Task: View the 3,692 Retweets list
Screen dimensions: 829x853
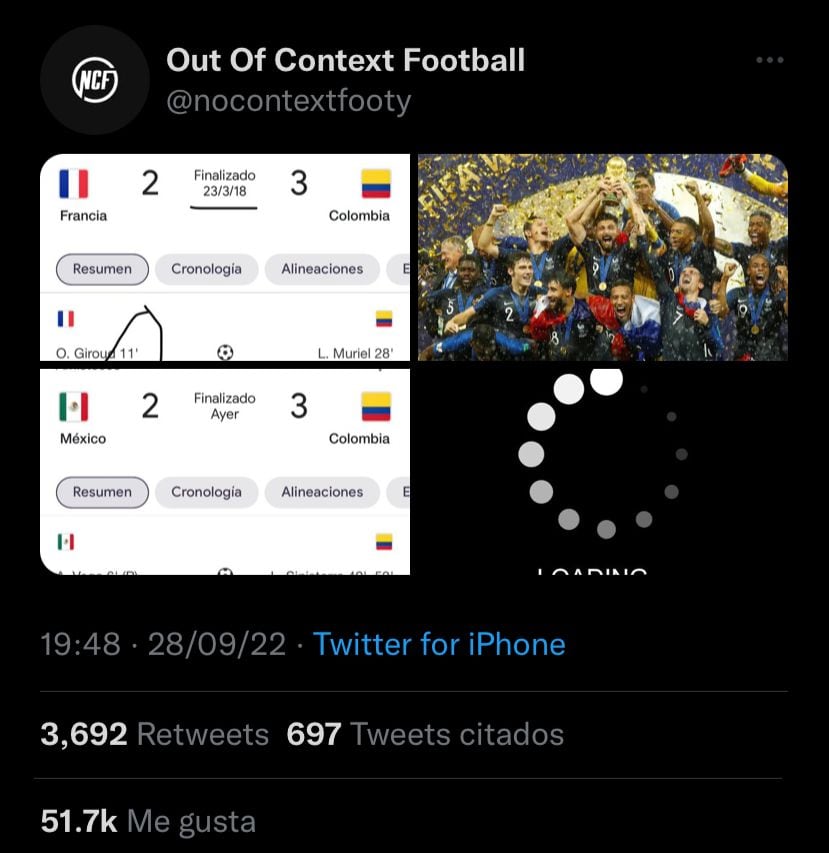Action: click(x=155, y=735)
